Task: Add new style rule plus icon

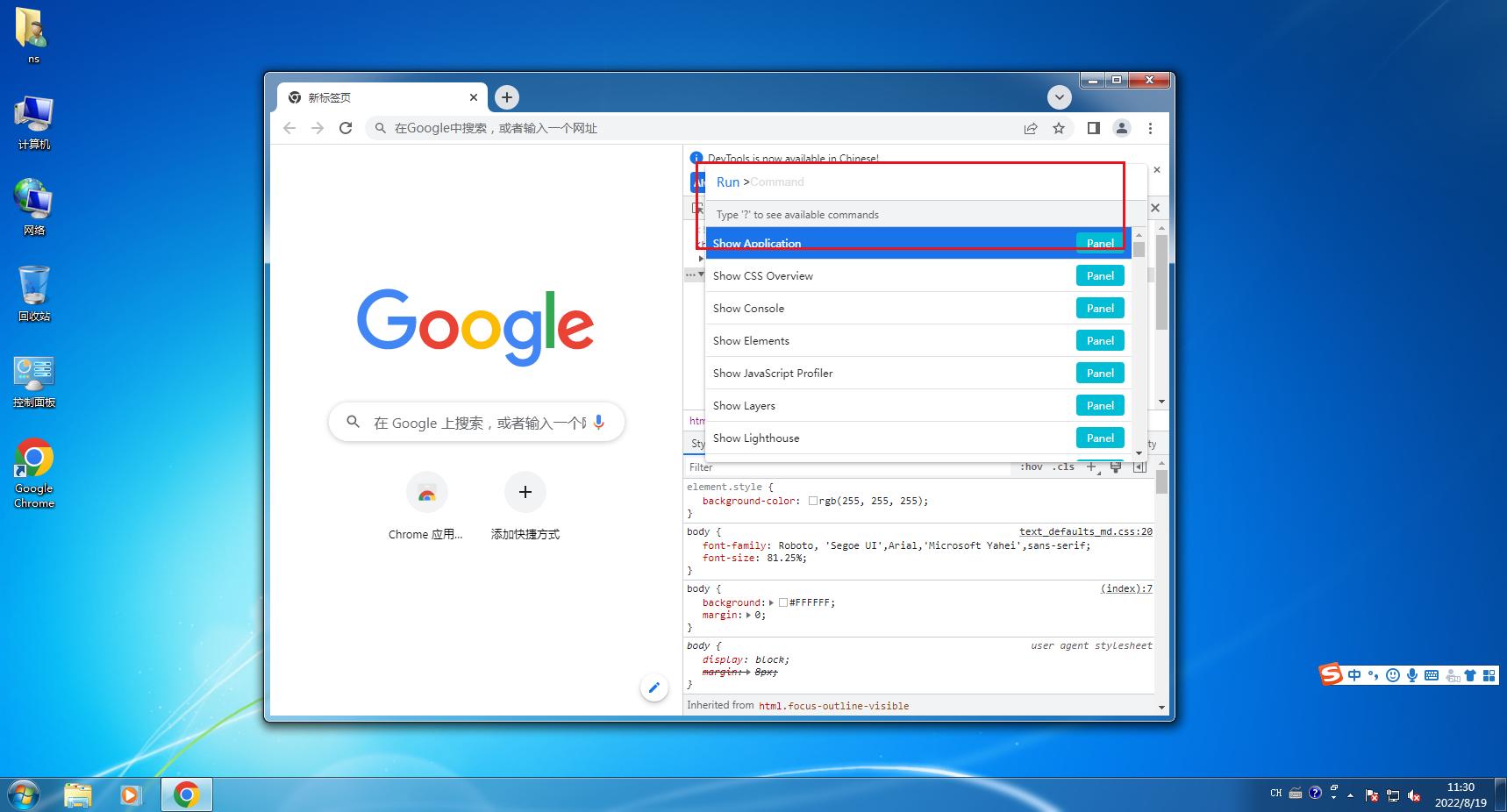Action: click(1092, 467)
